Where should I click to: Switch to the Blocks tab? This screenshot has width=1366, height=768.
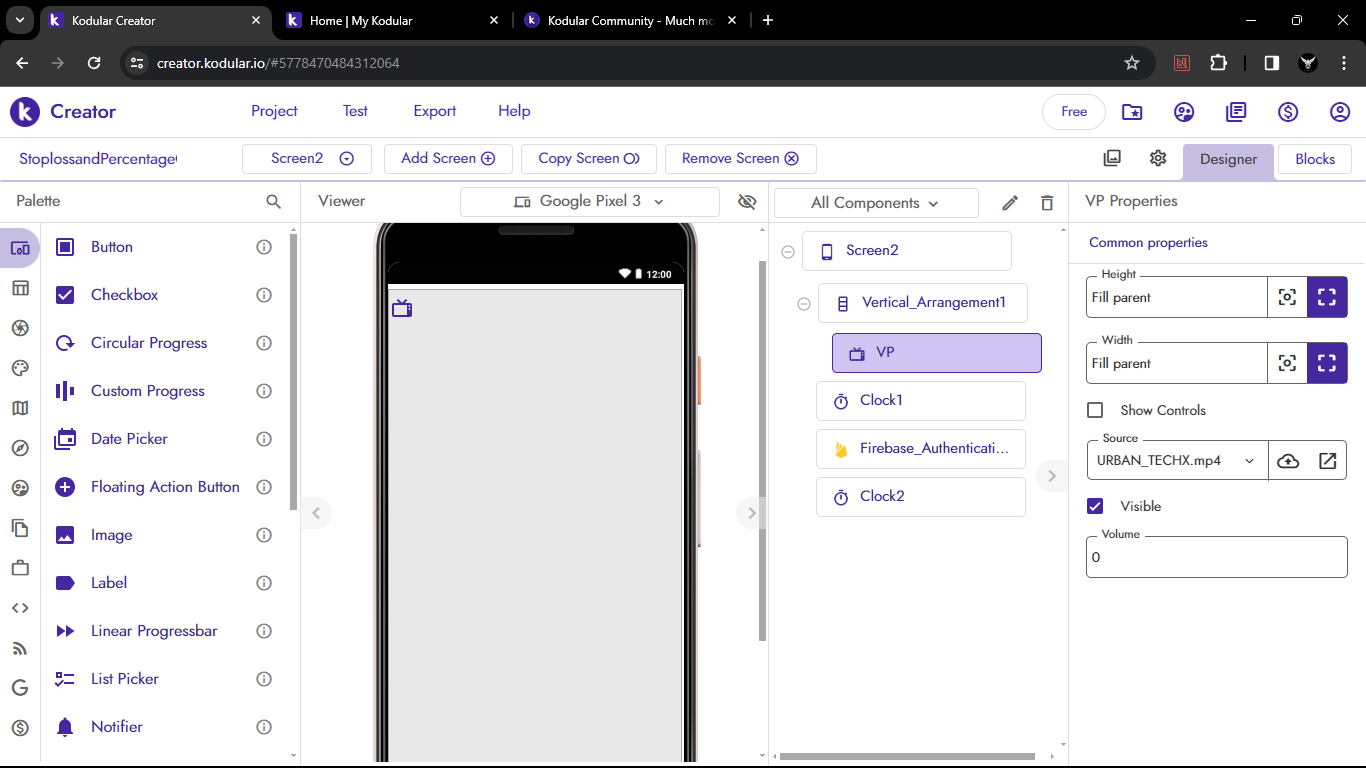click(1314, 159)
